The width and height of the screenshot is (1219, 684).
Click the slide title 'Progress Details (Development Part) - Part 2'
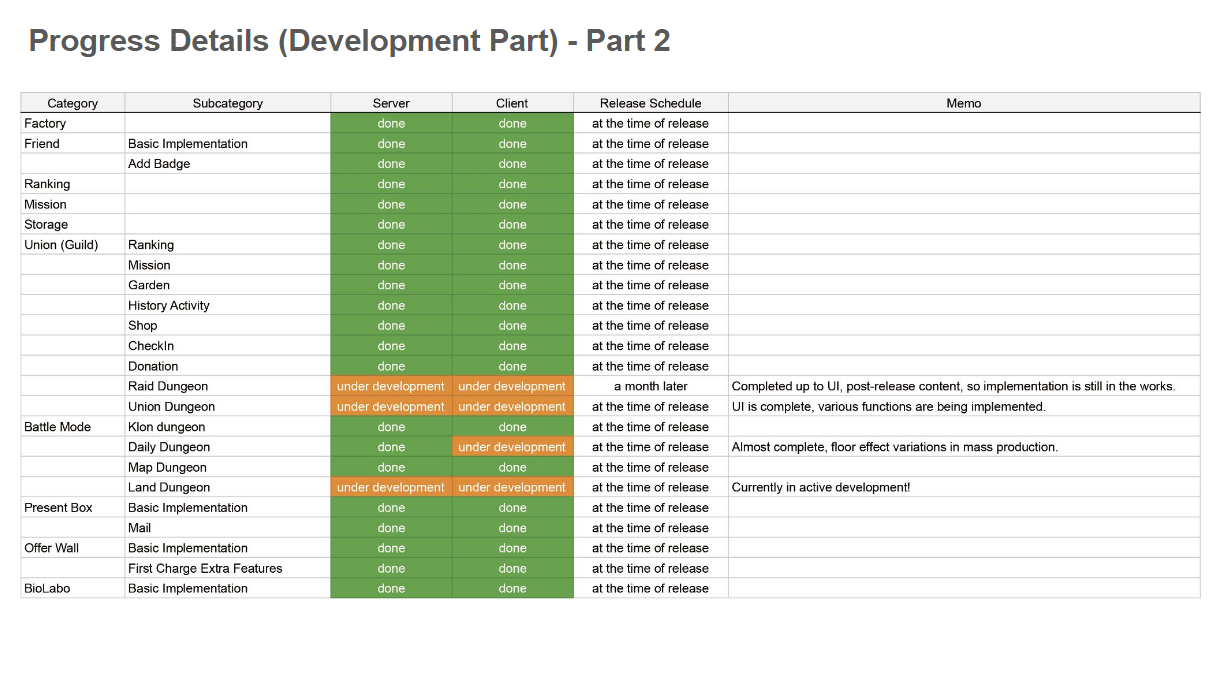(349, 41)
